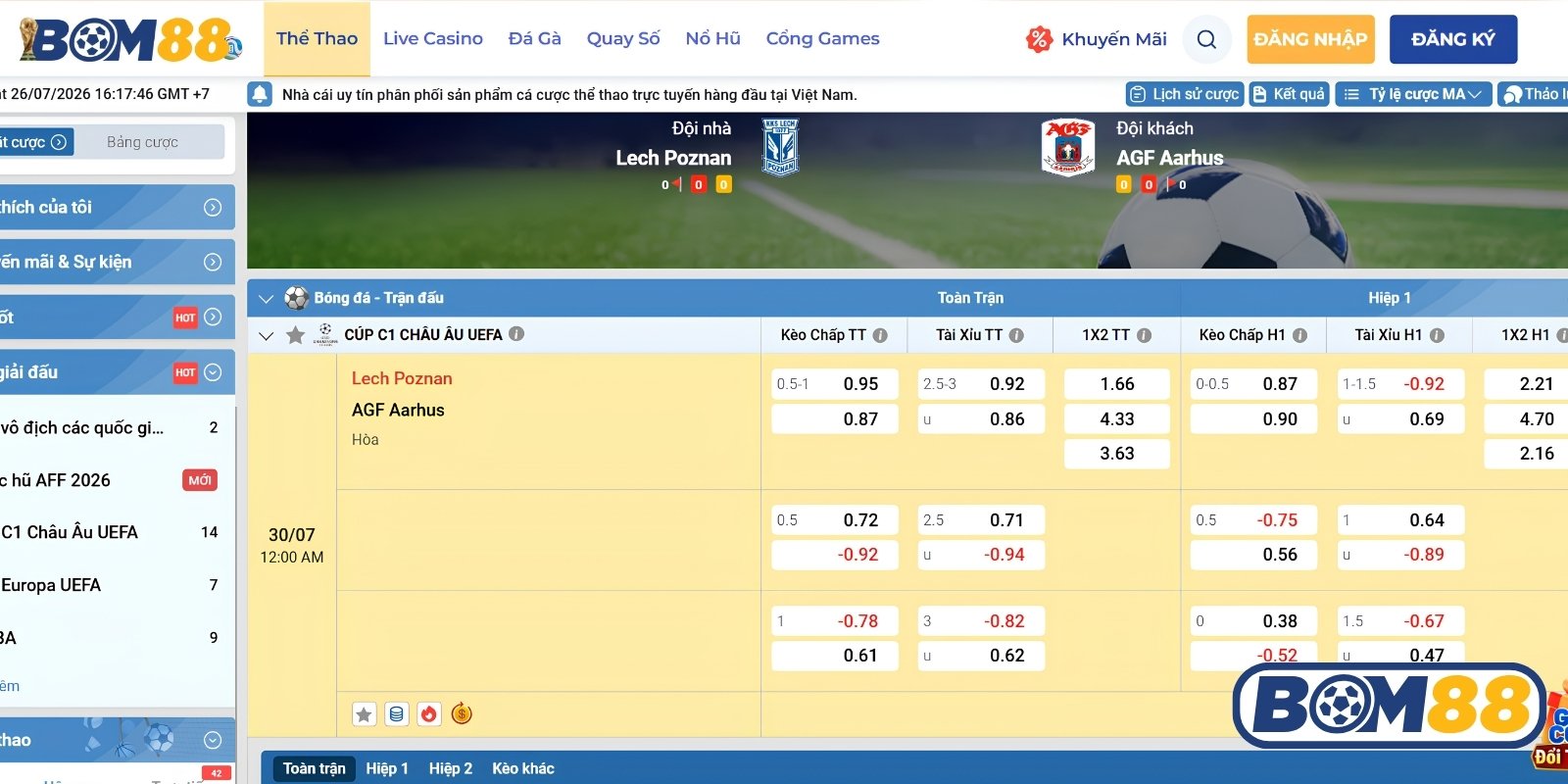
Task: Click the gold dollar cashout icon
Action: [462, 714]
